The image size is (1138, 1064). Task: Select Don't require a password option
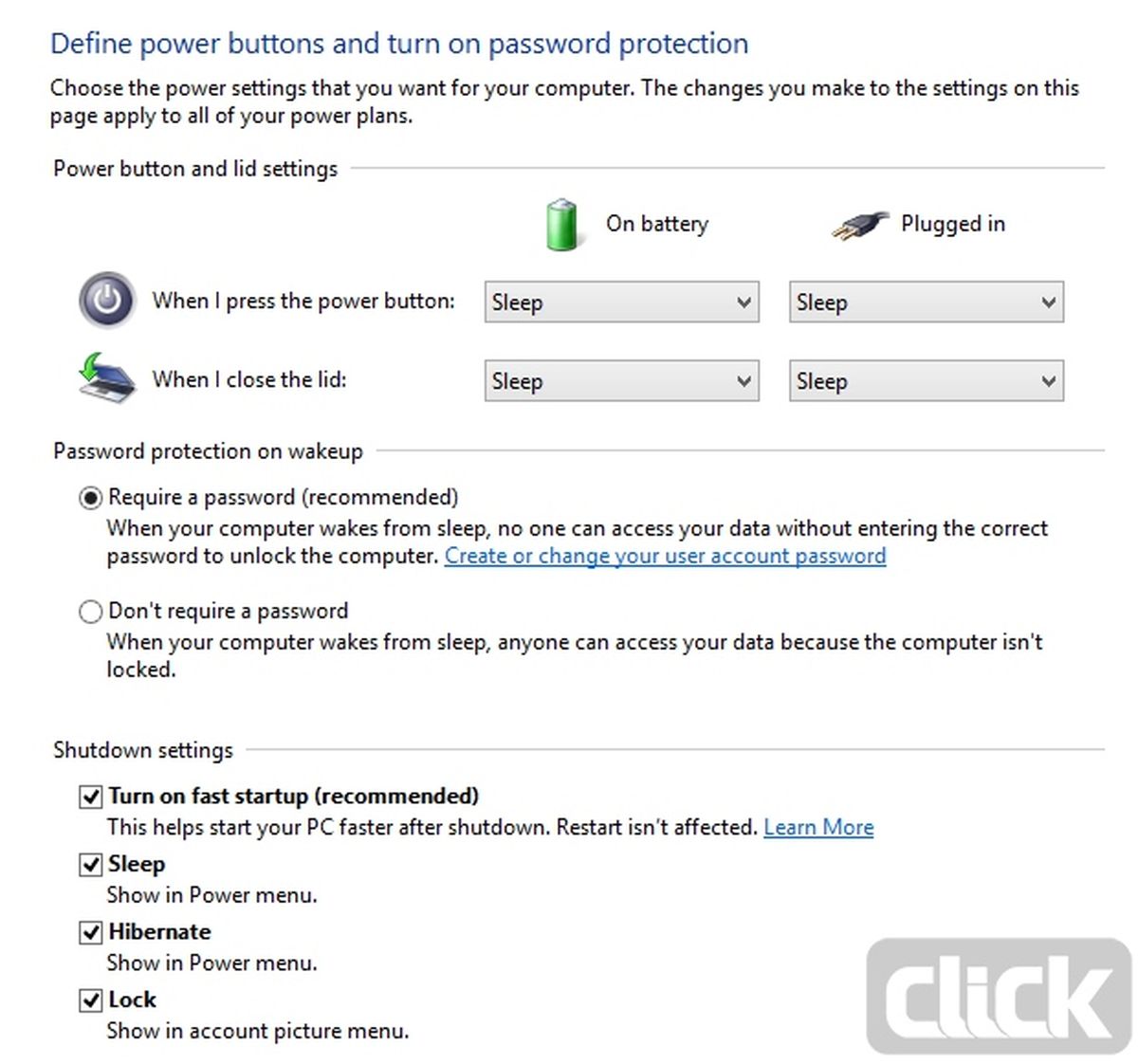click(x=91, y=612)
